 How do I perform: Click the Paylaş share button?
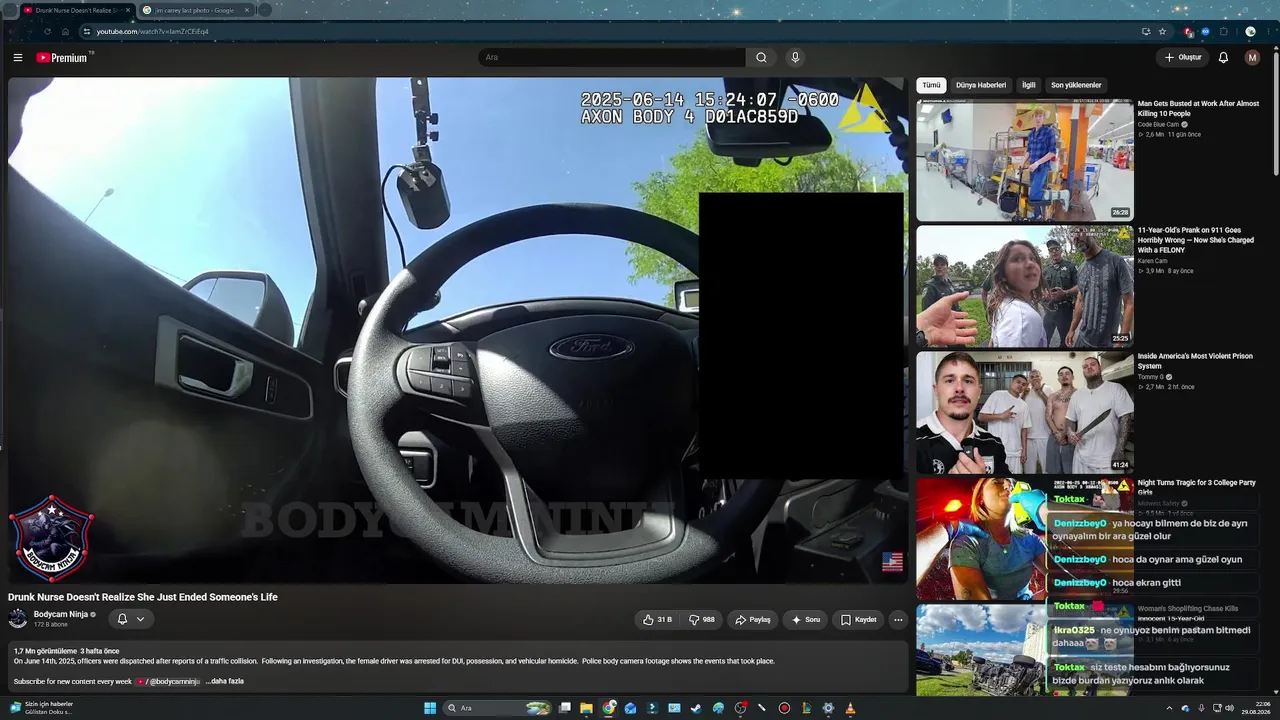point(752,619)
